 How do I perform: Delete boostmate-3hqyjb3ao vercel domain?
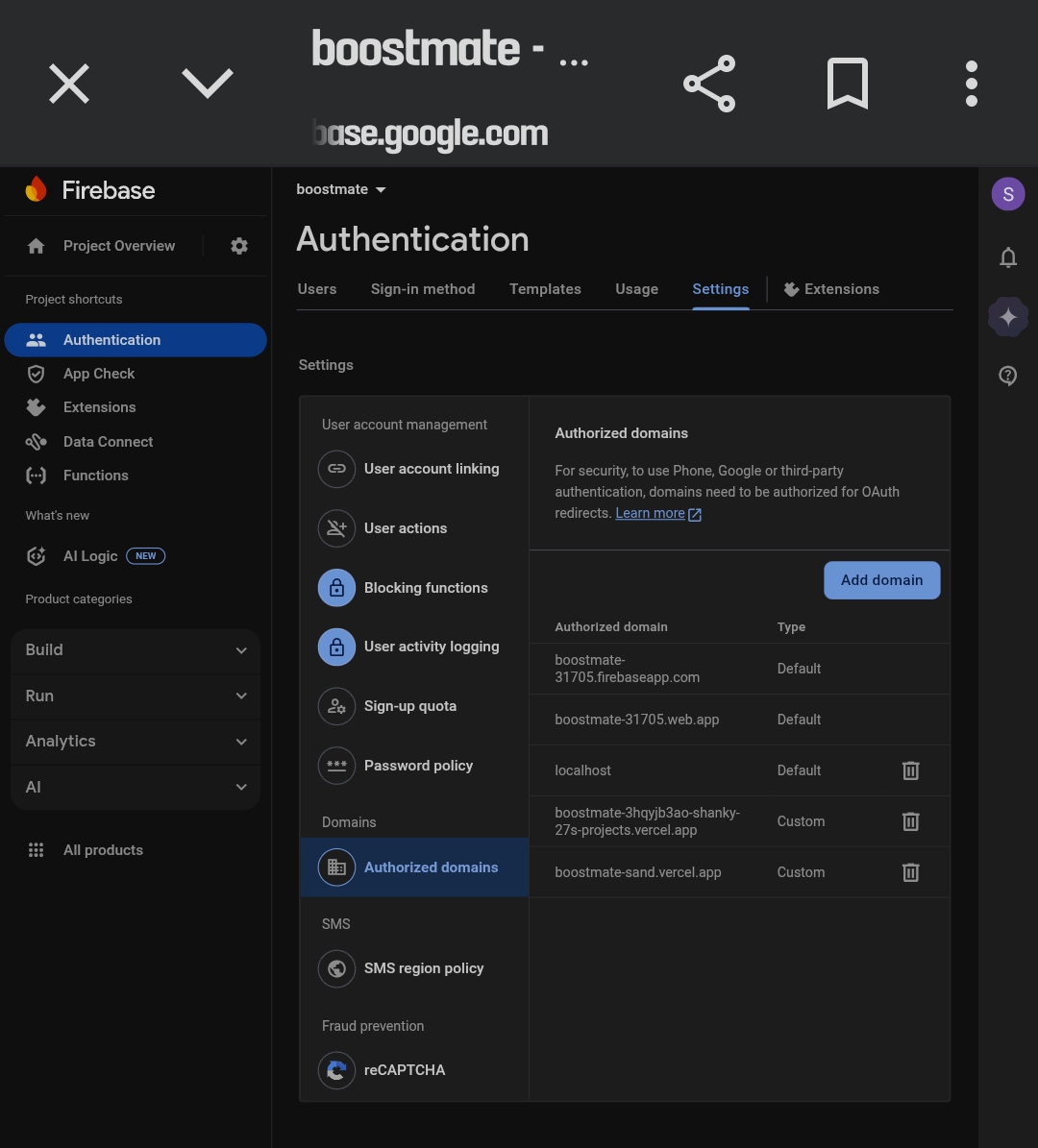pos(910,821)
